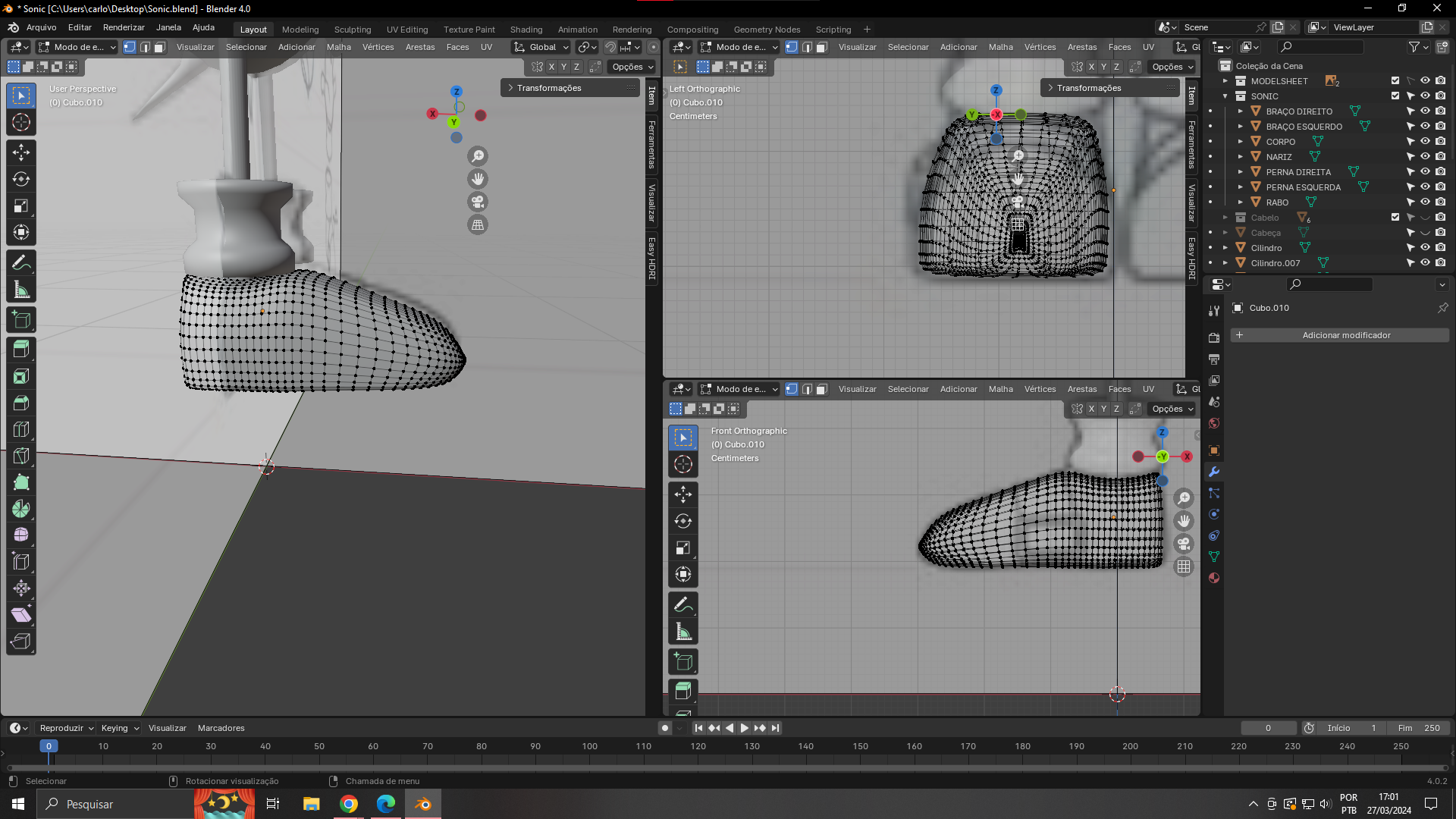Click the Fim frame field in timeline
Screen dimensions: 1456x819
pyautogui.click(x=1419, y=728)
